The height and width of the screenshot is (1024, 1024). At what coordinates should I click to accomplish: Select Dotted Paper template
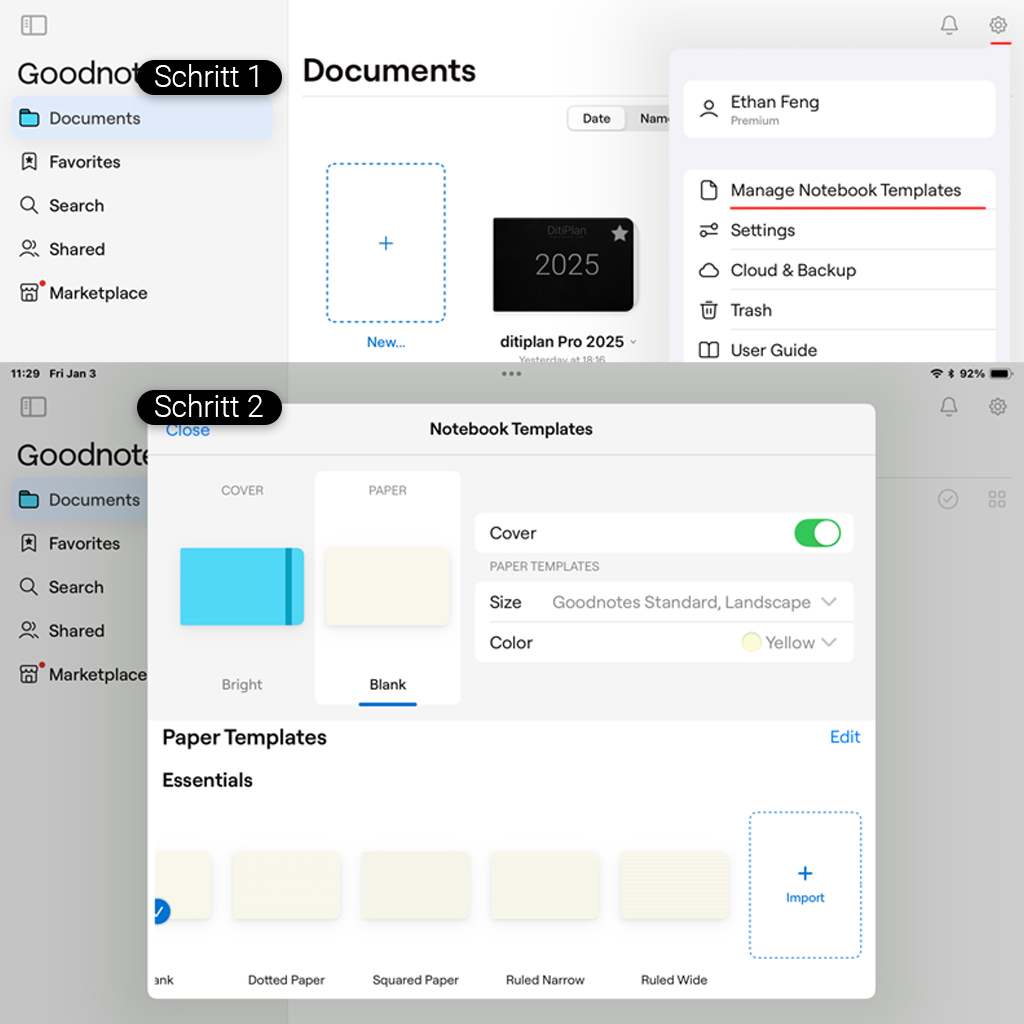pyautogui.click(x=286, y=886)
